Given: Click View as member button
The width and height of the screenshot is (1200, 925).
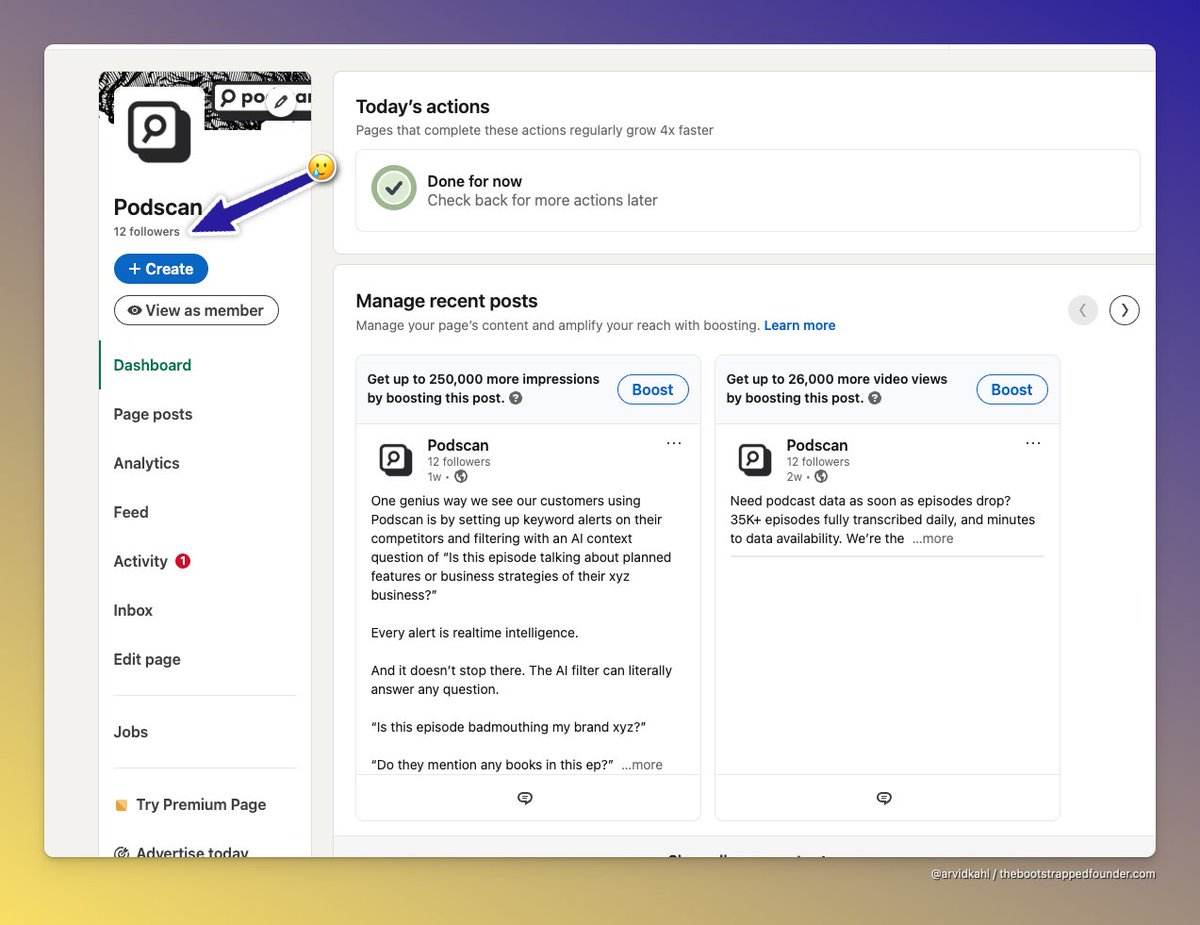Looking at the screenshot, I should [x=196, y=310].
